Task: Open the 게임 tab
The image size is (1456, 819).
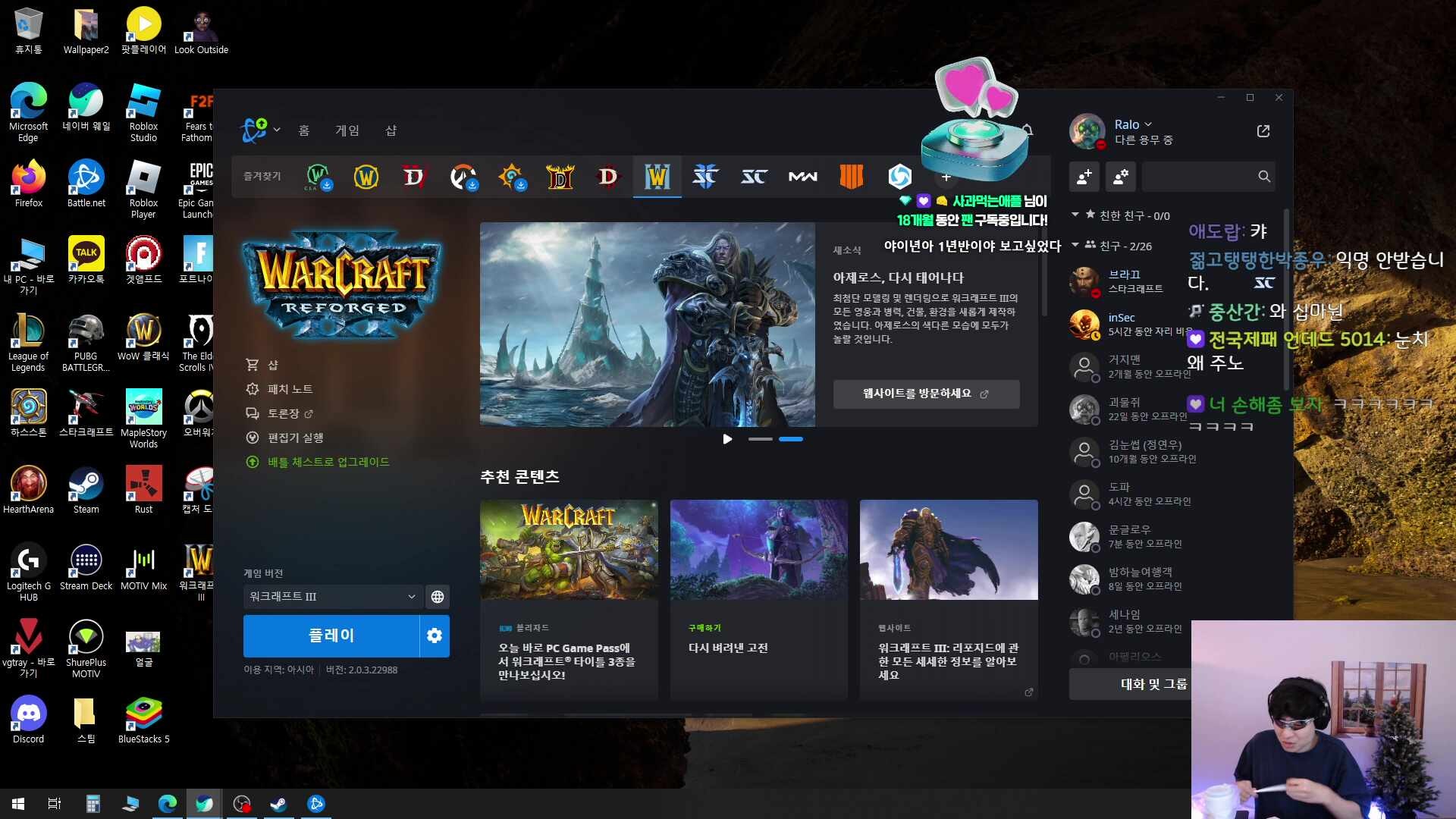Action: coord(347,130)
